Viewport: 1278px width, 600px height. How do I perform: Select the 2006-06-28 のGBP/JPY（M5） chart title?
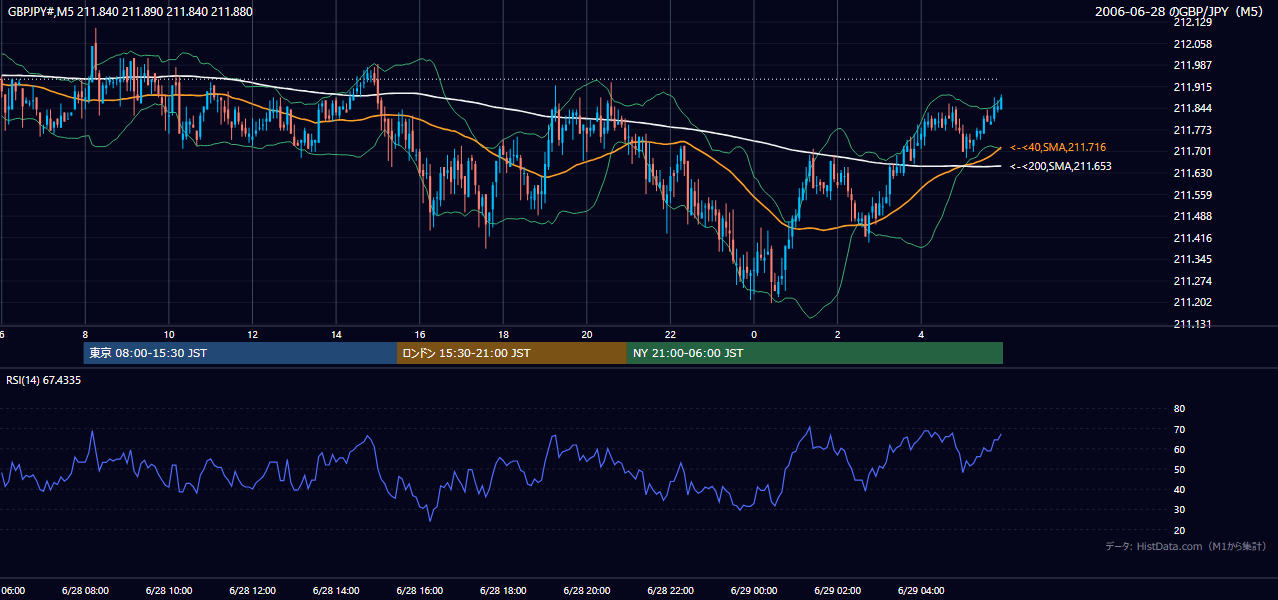point(1180,12)
